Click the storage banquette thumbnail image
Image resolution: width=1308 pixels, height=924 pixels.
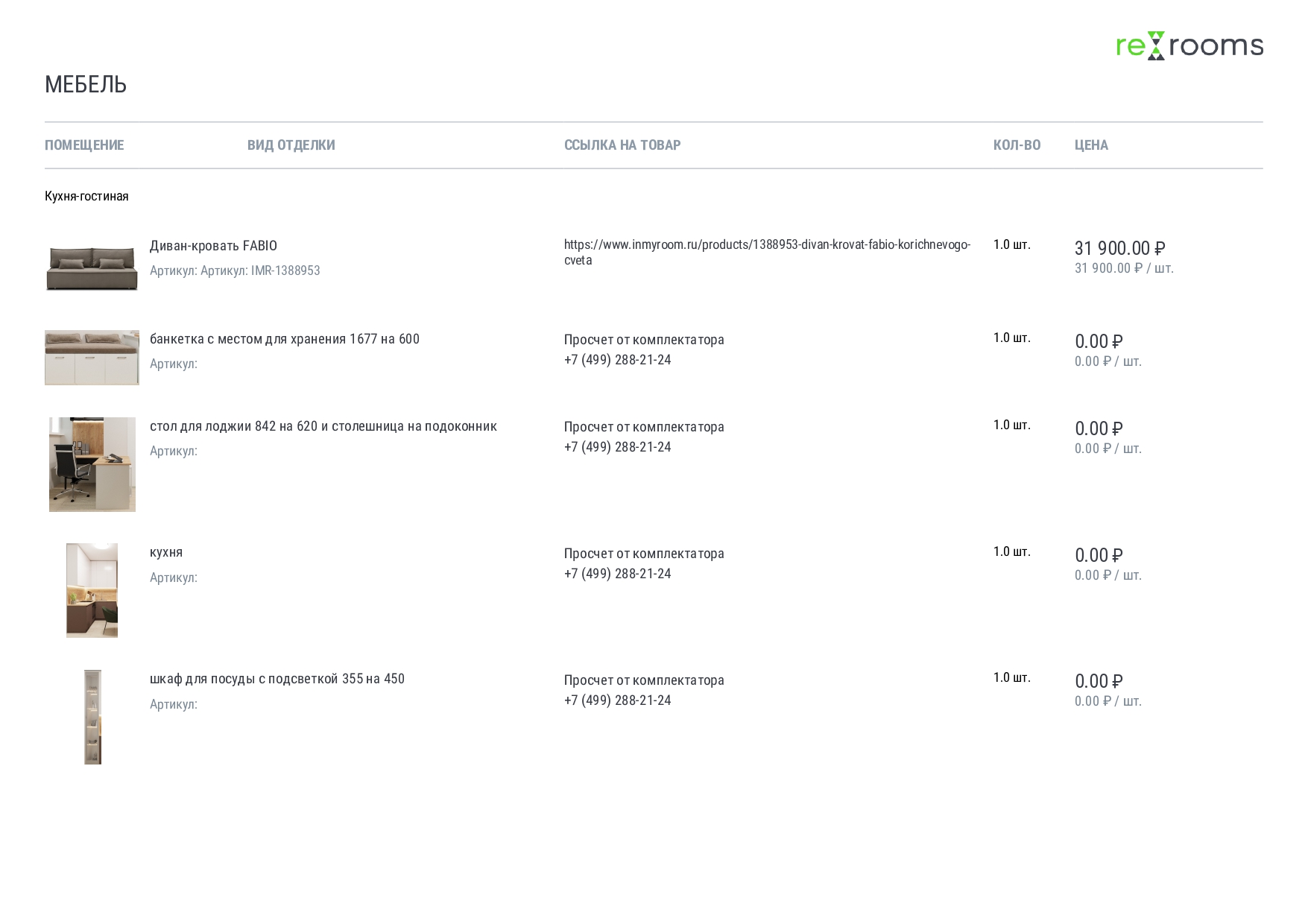coord(92,358)
